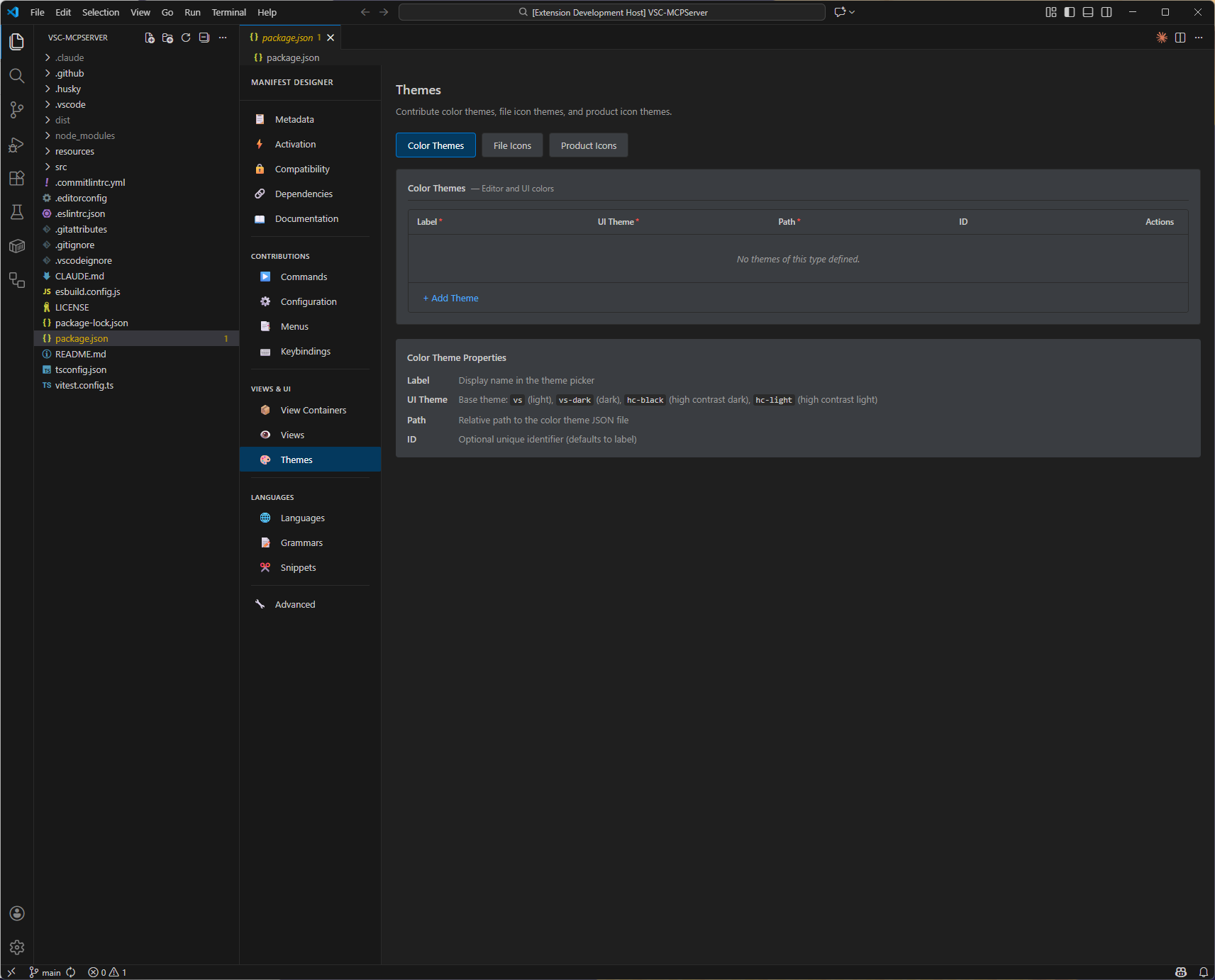Open problems count in status bar
This screenshot has width=1215, height=980.
click(107, 972)
